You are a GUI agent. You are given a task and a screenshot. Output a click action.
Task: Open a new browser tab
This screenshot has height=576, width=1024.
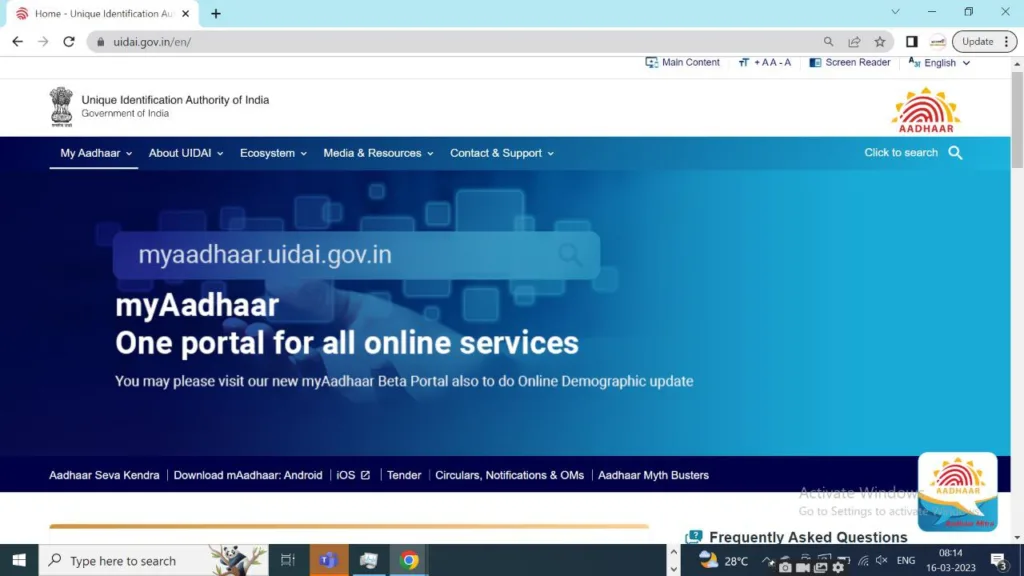point(216,14)
